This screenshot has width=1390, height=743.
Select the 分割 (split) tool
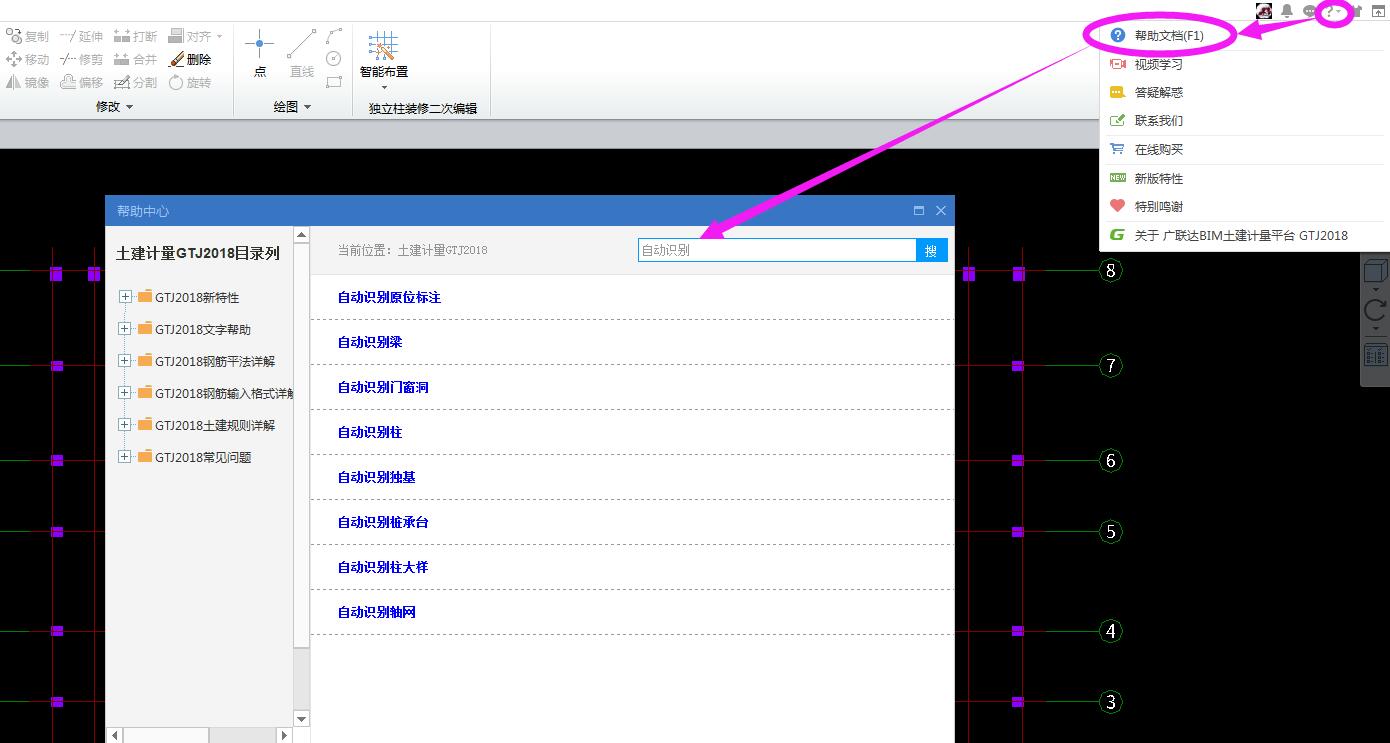(135, 83)
